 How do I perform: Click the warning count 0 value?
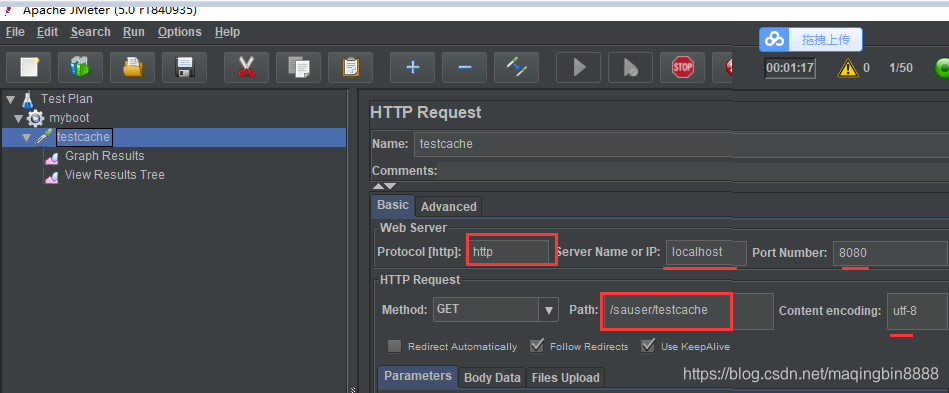[x=867, y=68]
